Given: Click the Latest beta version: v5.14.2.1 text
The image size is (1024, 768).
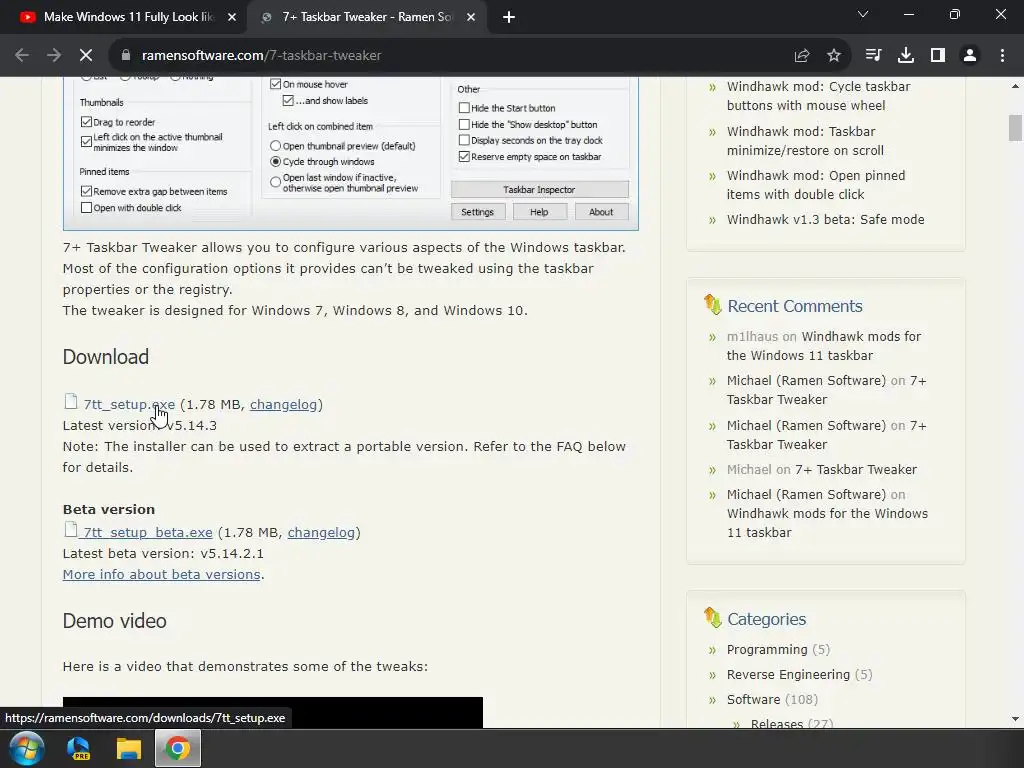Looking at the screenshot, I should pos(163,553).
